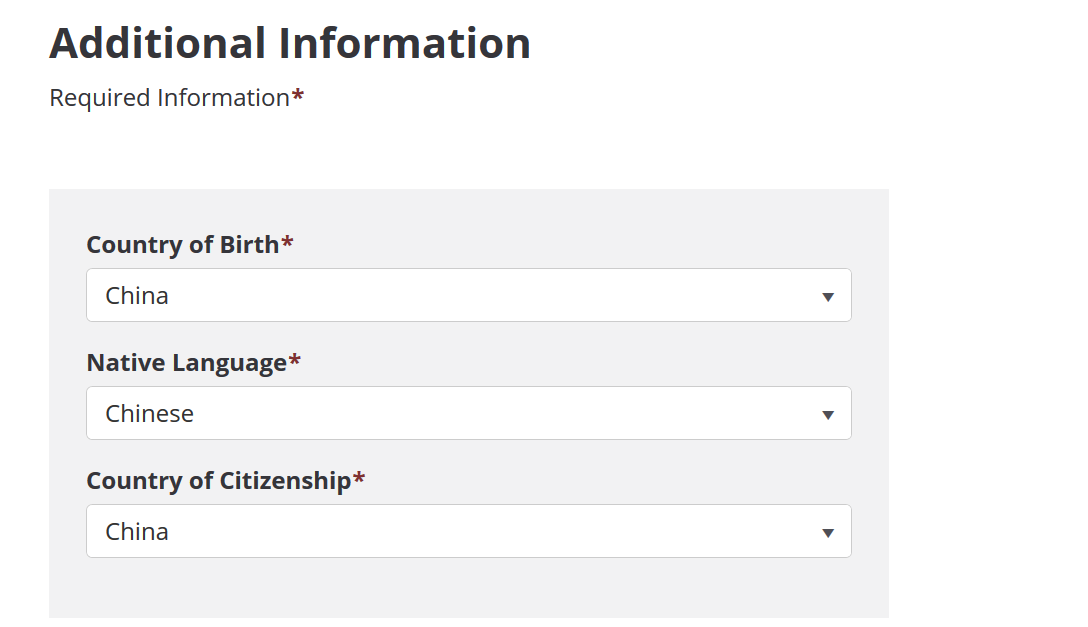Click the Country of Citizenship label
Viewport: 1088px width, 627px height.
click(219, 481)
